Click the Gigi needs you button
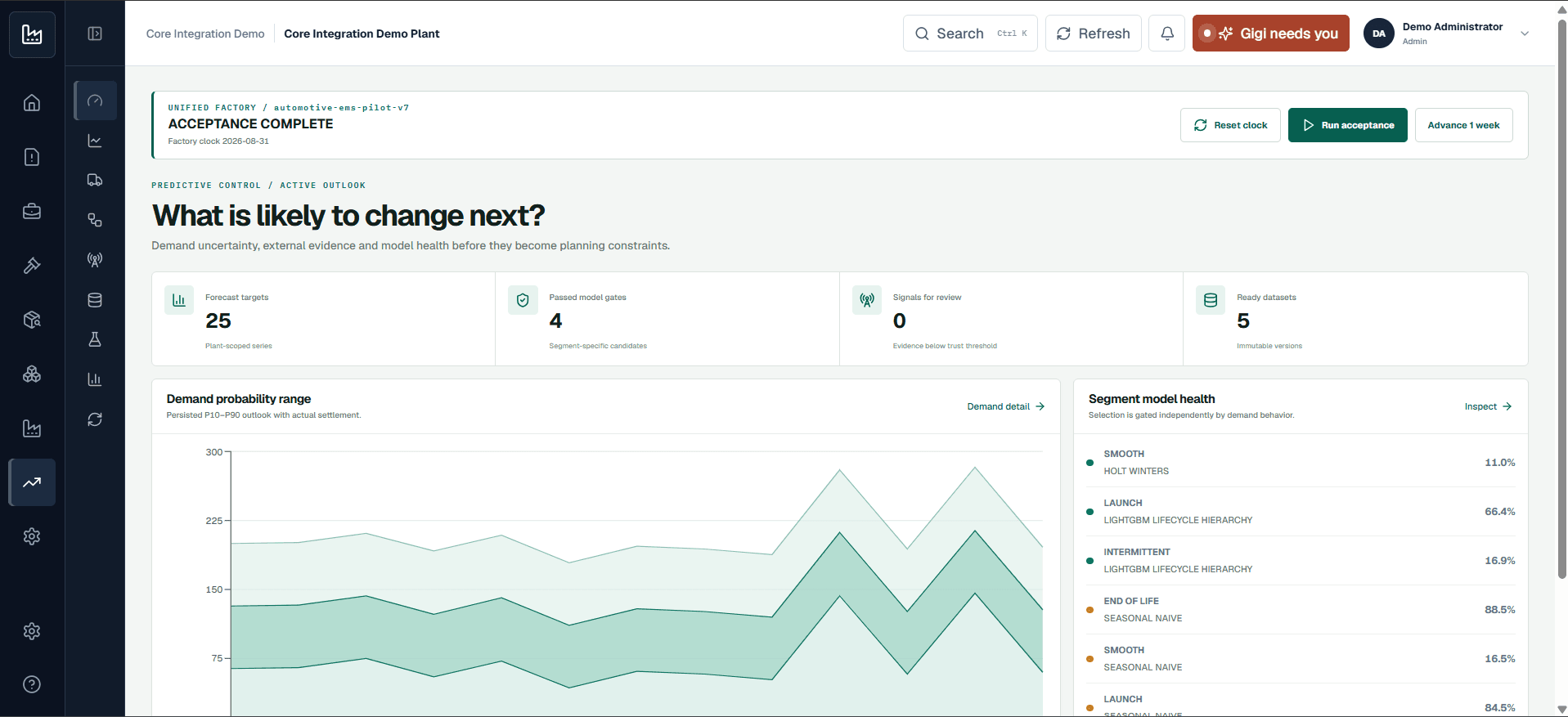Viewport: 1568px width, 717px height. (x=1271, y=34)
